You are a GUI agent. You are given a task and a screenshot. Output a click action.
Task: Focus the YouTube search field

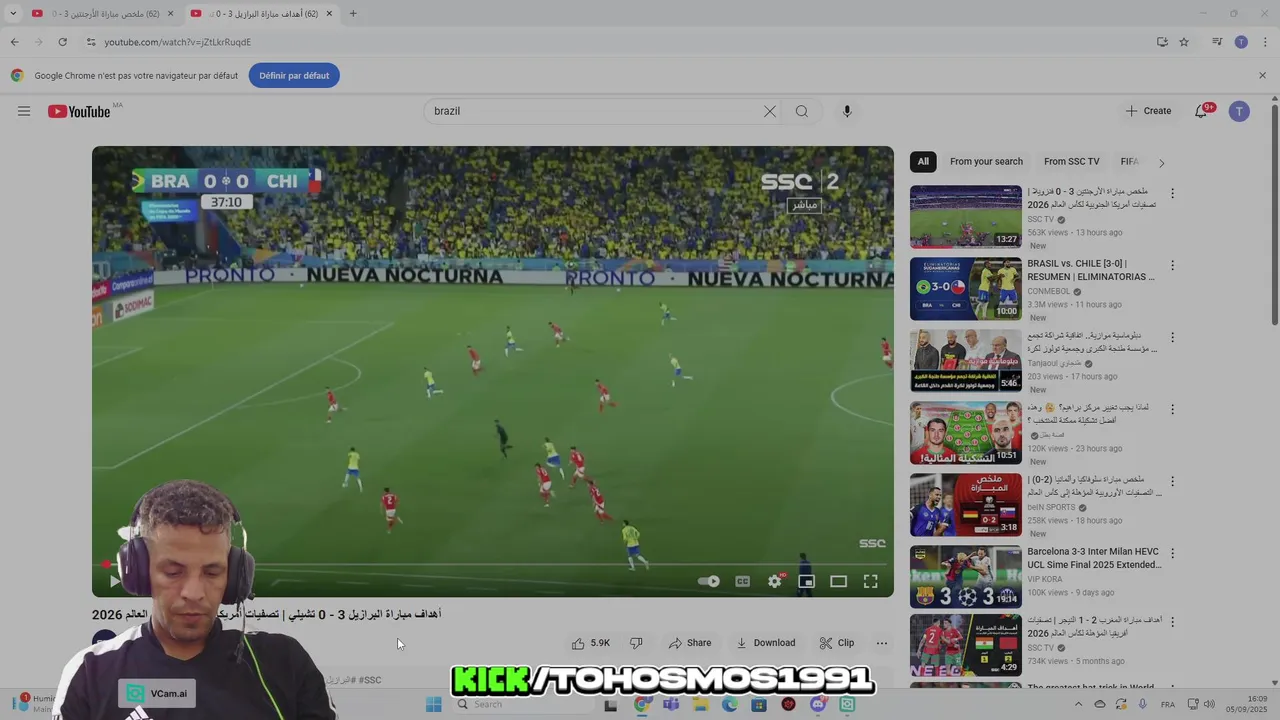pyautogui.click(x=595, y=111)
